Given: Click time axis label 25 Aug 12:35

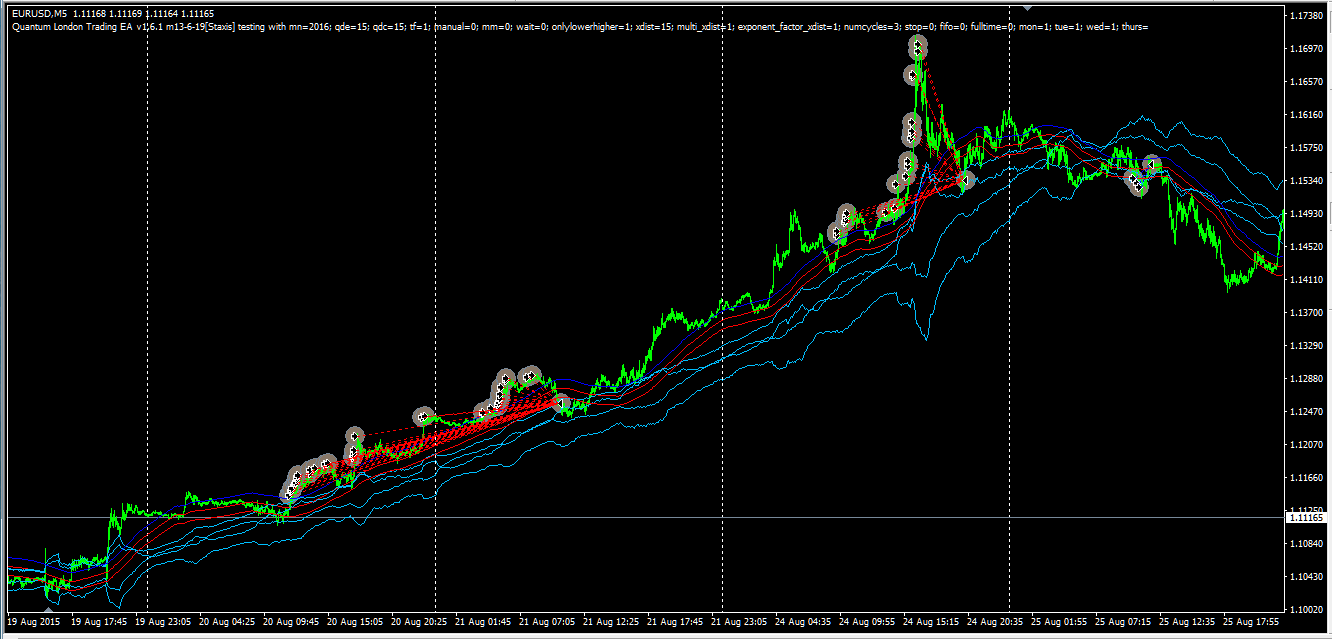Looking at the screenshot, I should 1189,621.
